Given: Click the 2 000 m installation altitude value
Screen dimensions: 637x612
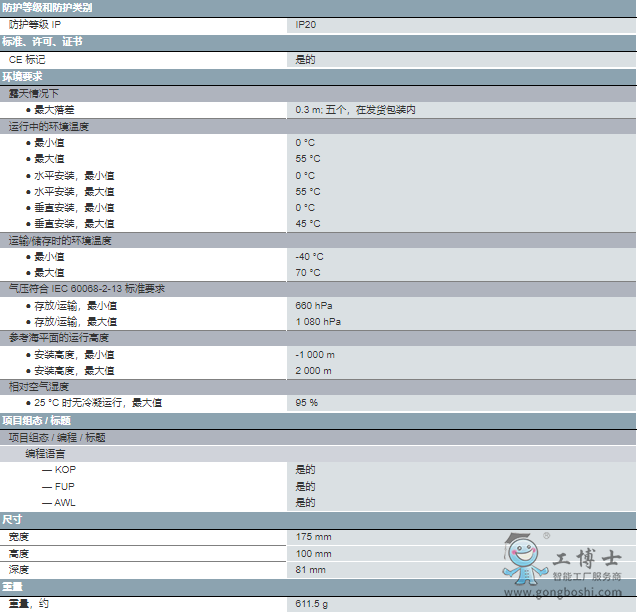Looking at the screenshot, I should coord(314,371).
